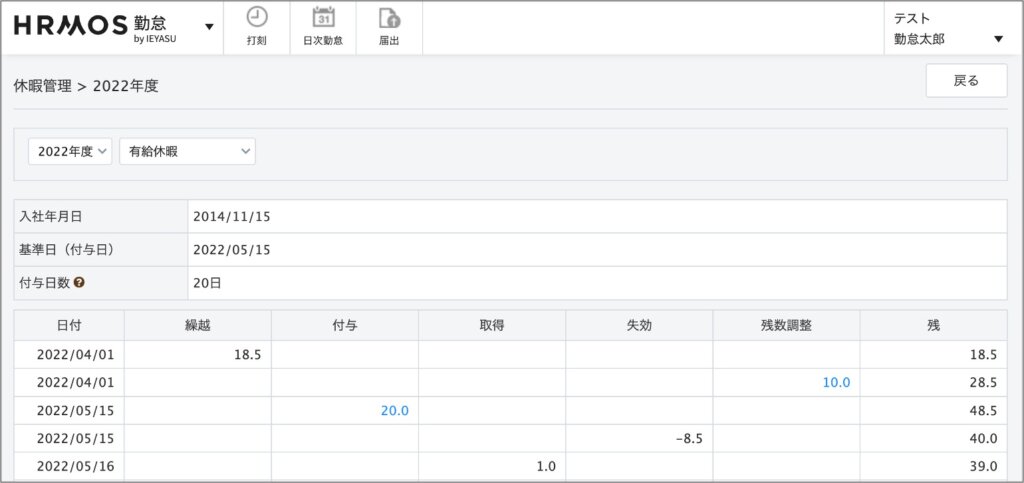Click the 届出 document icon

[389, 17]
